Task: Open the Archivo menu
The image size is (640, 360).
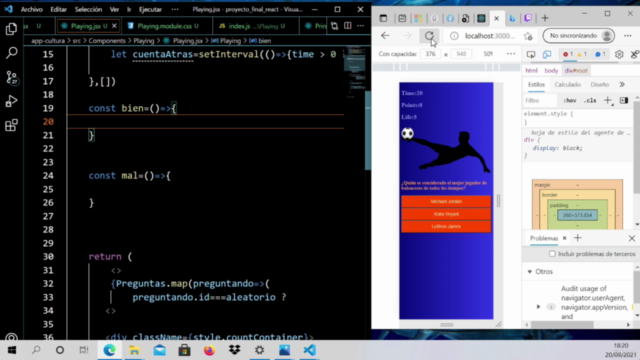Action: [31, 9]
